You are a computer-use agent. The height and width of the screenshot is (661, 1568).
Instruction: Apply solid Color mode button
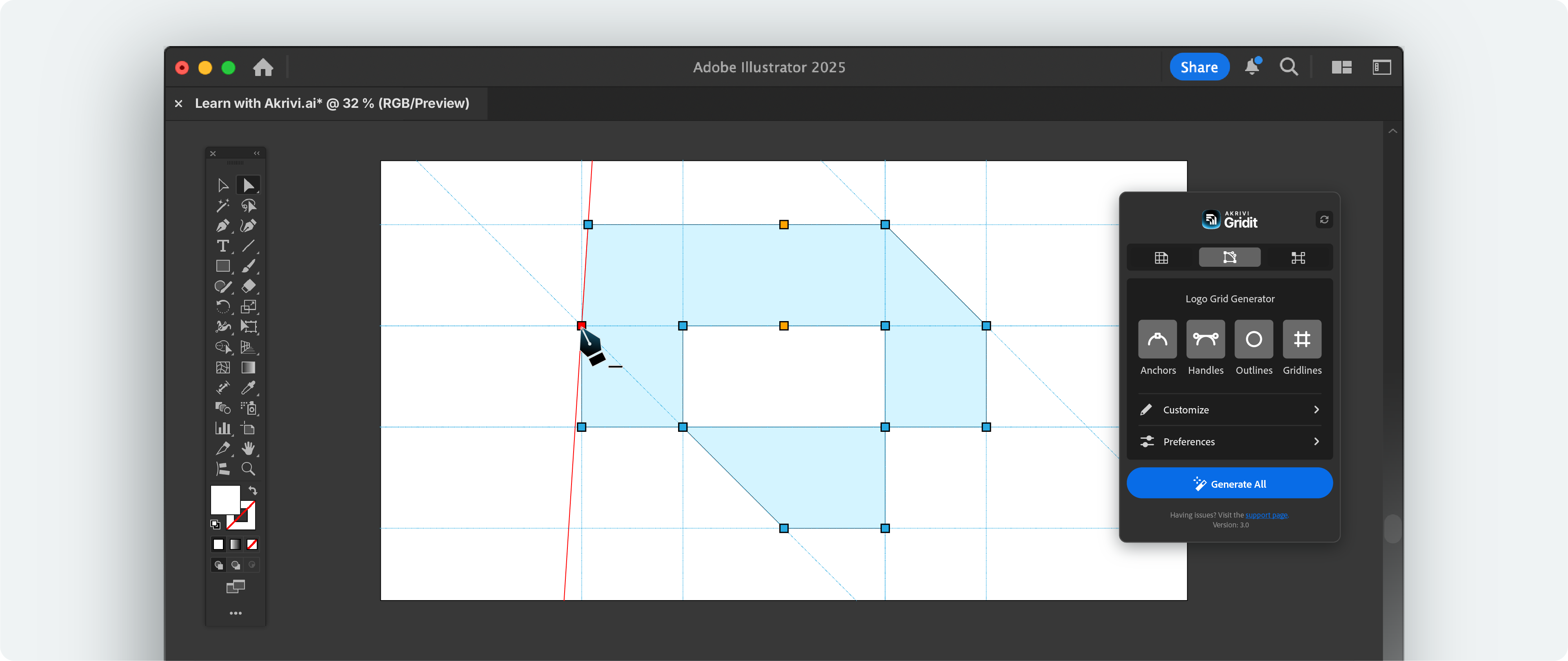tap(218, 544)
